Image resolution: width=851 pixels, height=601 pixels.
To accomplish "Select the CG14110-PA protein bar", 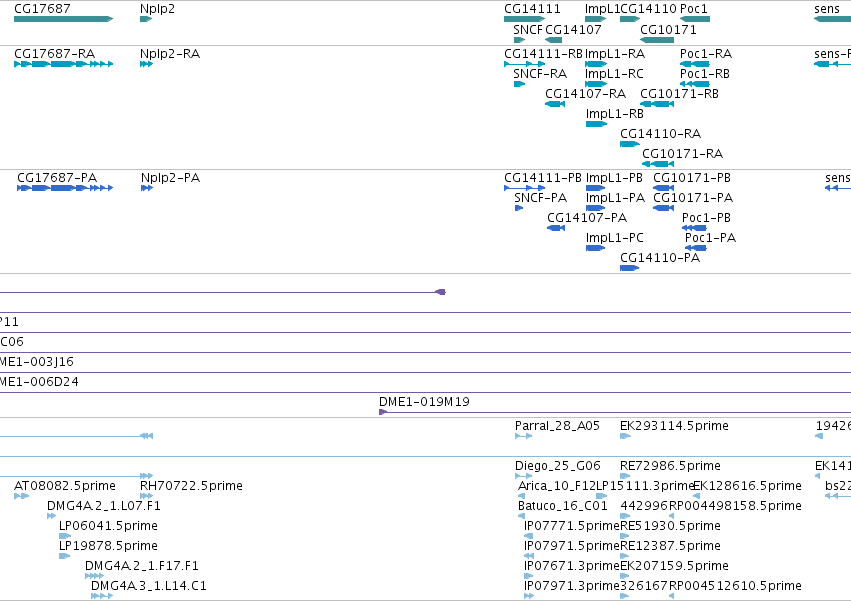I will tap(630, 268).
